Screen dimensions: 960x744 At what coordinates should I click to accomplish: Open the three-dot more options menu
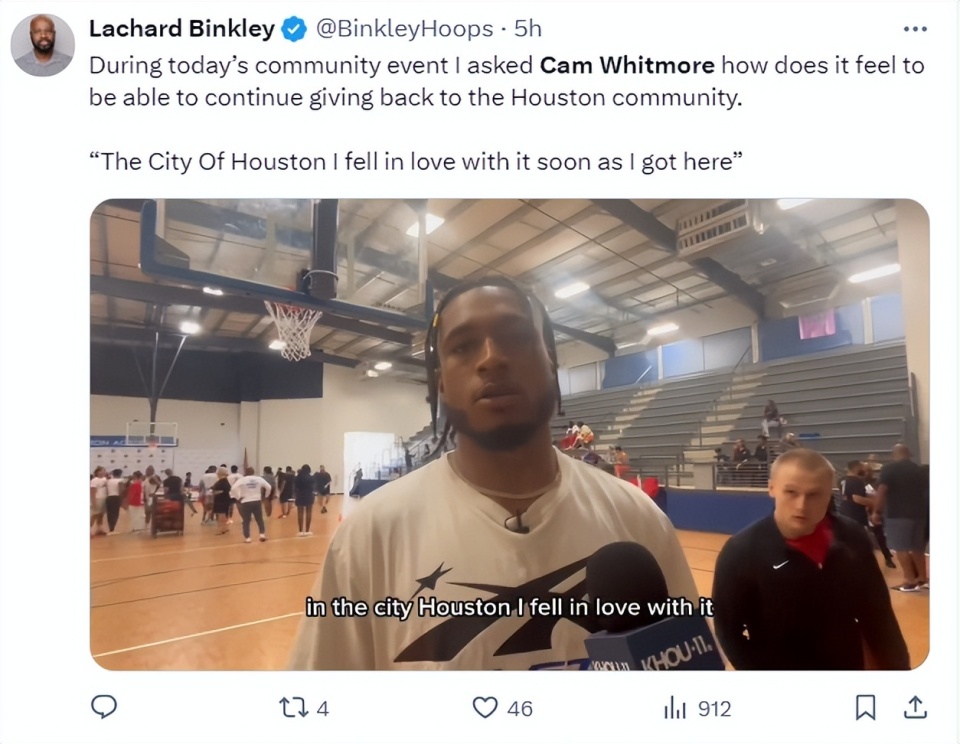point(915,29)
